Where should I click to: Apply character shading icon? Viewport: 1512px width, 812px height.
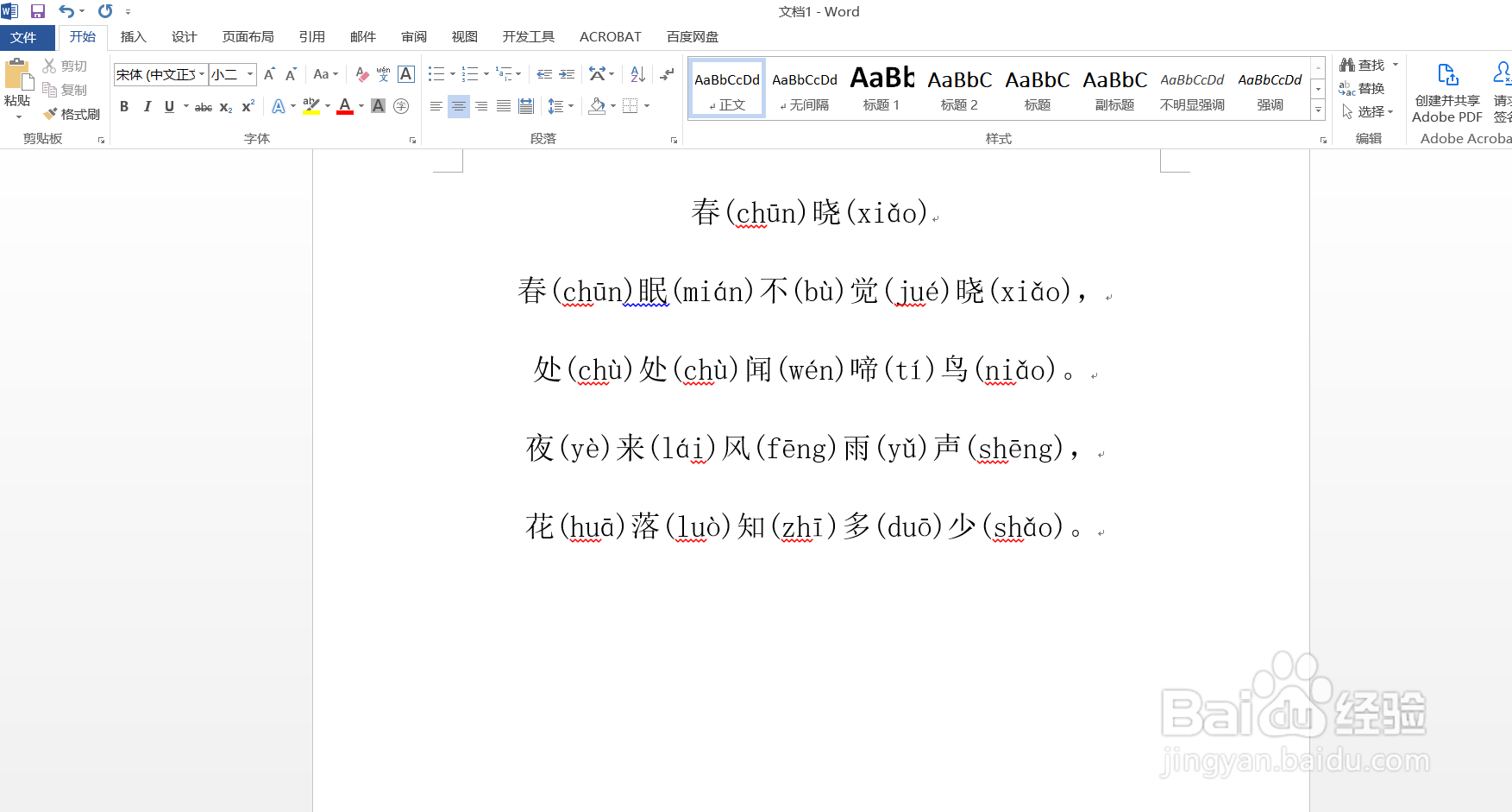[378, 106]
